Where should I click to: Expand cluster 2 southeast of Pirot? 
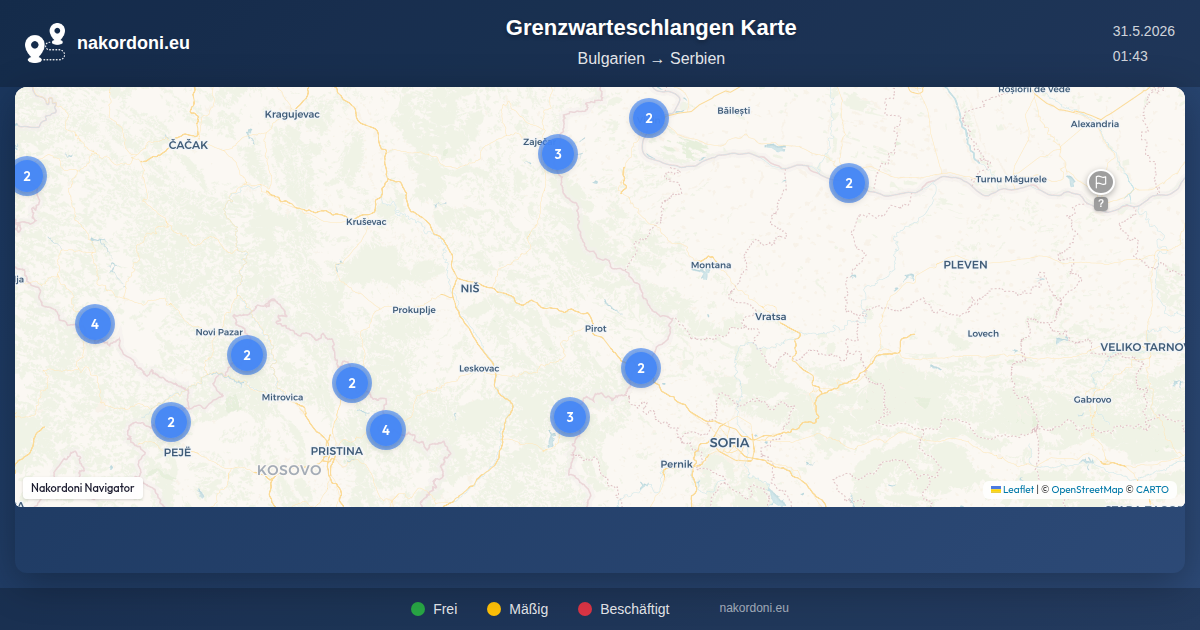(641, 368)
